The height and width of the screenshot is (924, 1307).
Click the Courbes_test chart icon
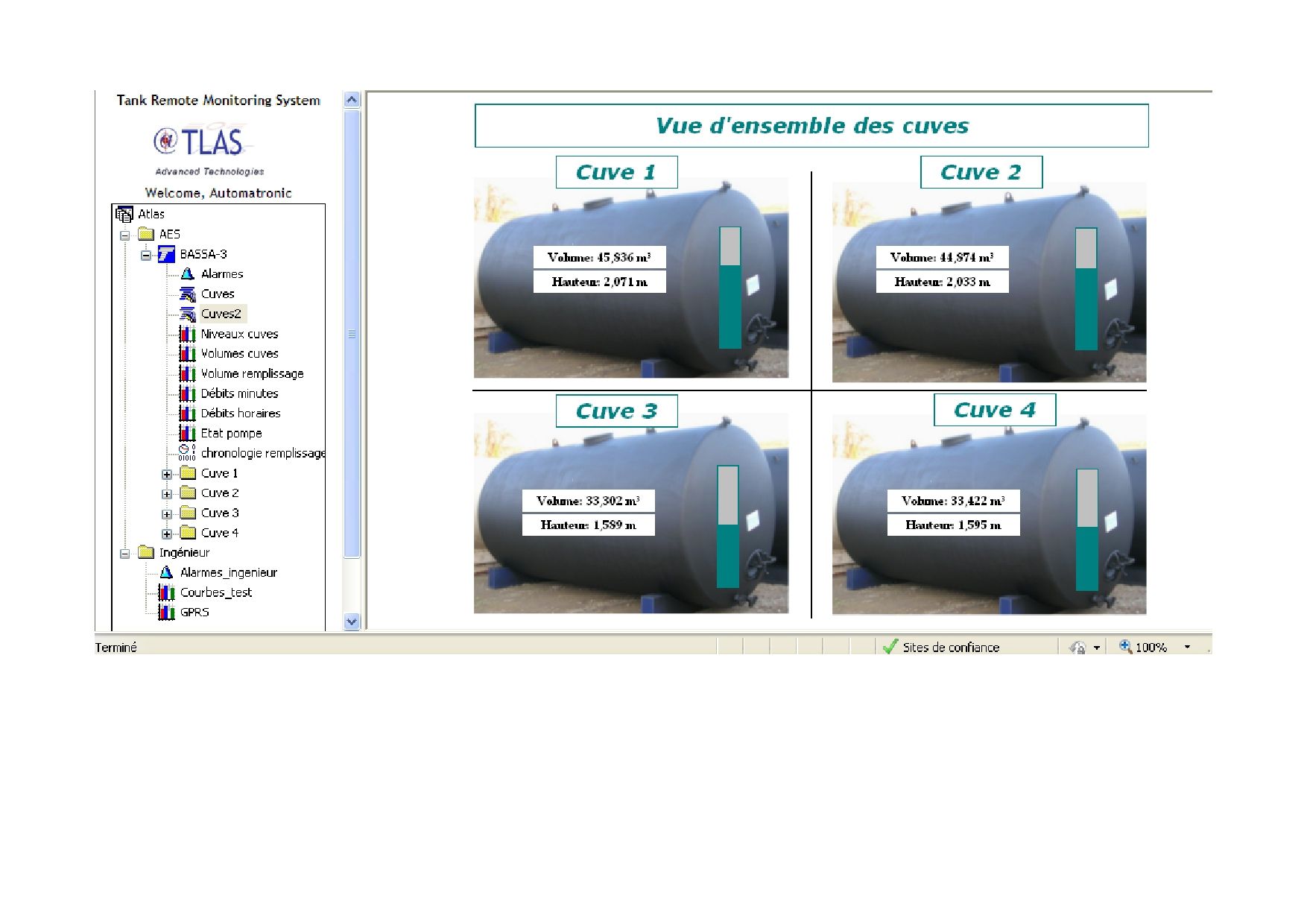(167, 592)
